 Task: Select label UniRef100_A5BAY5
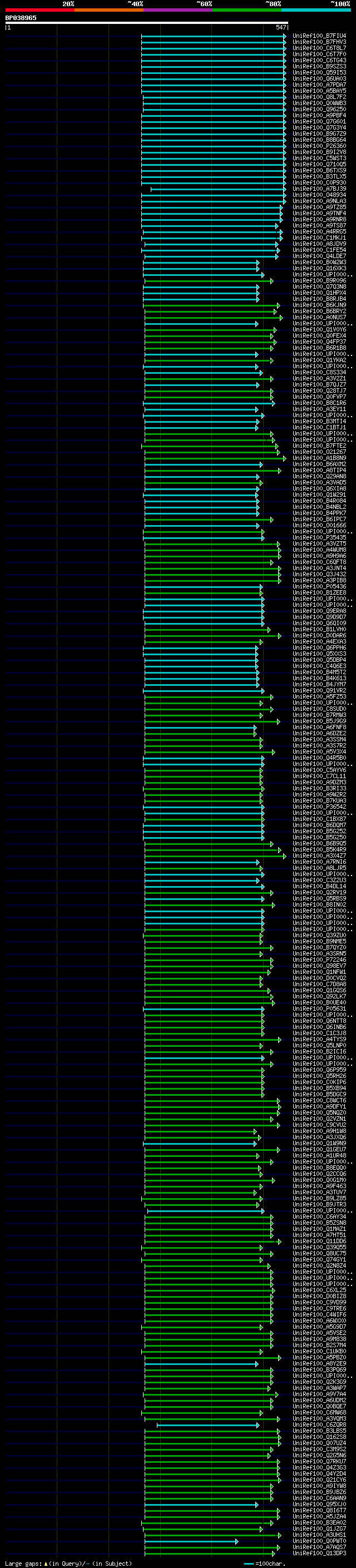click(319, 91)
